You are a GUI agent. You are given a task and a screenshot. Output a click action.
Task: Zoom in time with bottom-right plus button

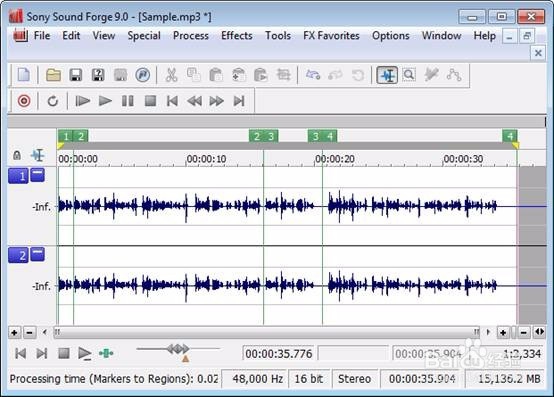click(x=503, y=332)
